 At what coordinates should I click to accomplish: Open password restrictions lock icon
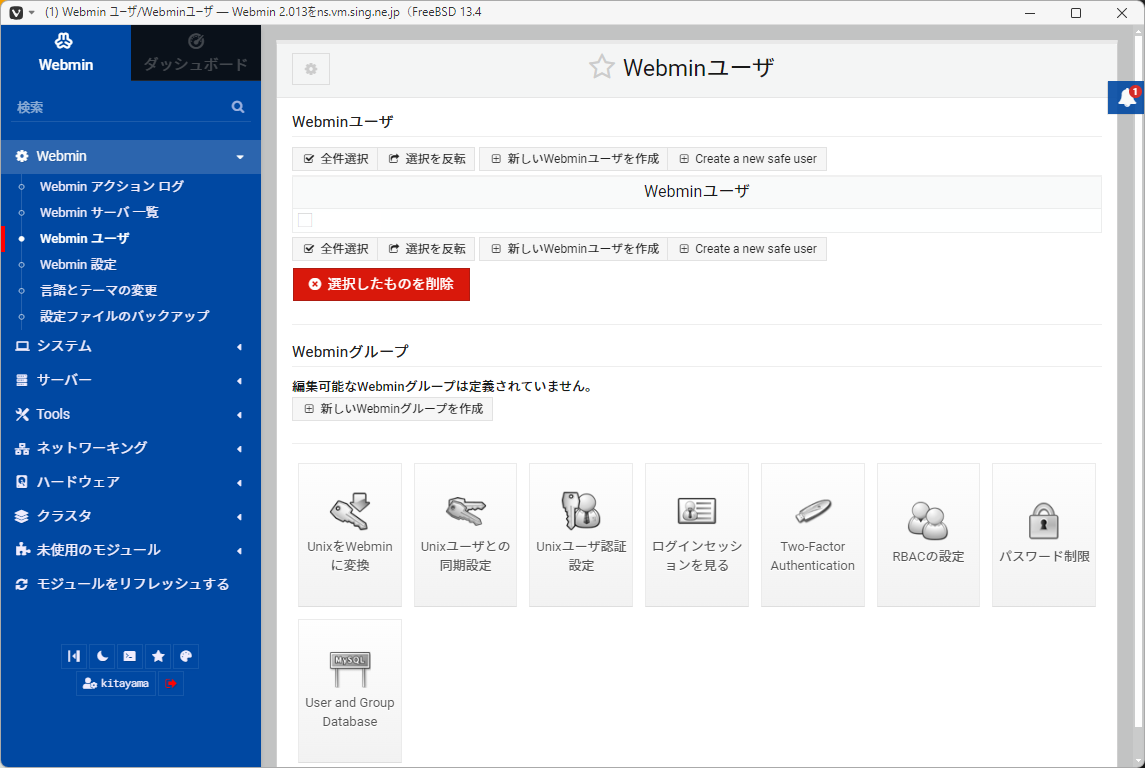1043,534
